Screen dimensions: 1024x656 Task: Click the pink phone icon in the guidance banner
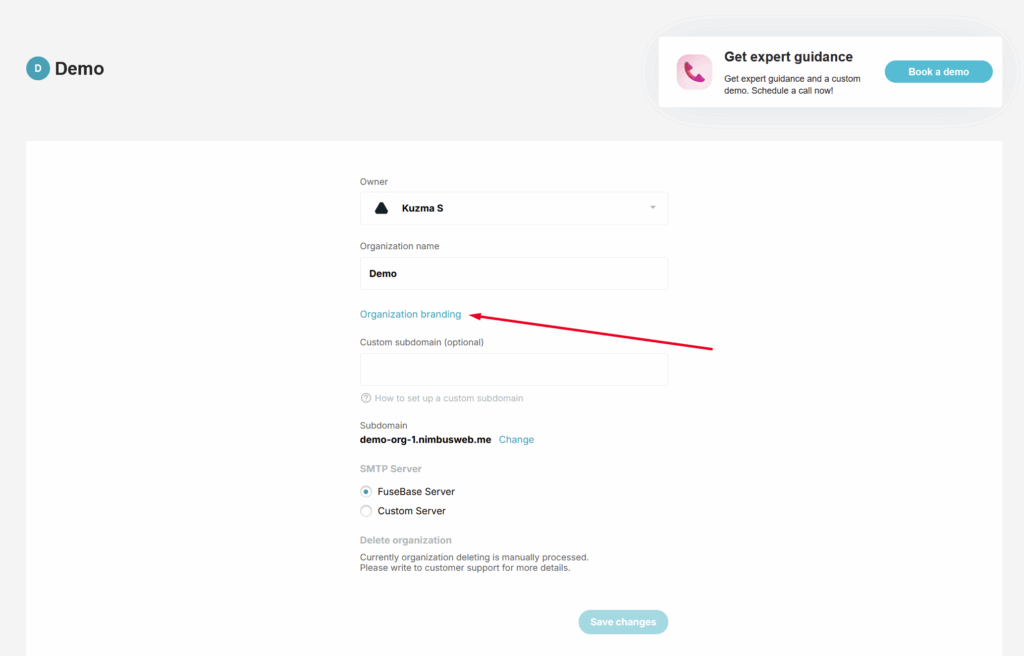pyautogui.click(x=694, y=72)
